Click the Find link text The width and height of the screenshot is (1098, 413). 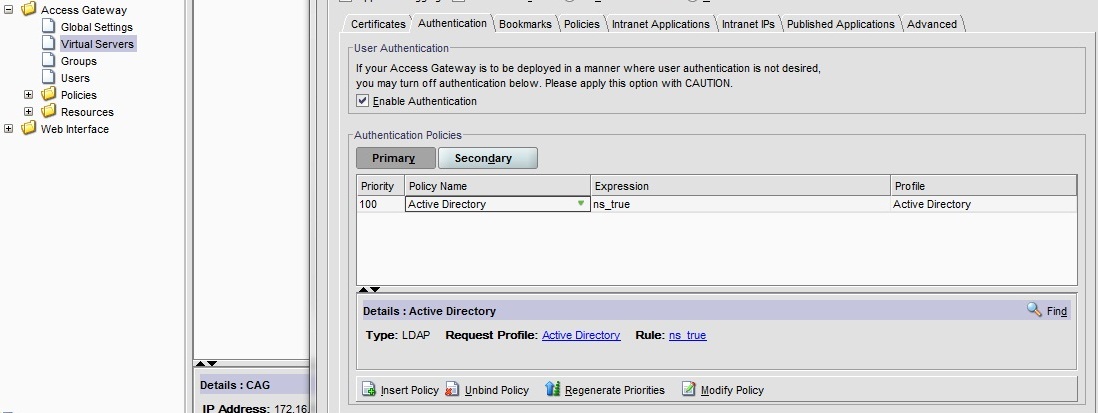(1057, 311)
